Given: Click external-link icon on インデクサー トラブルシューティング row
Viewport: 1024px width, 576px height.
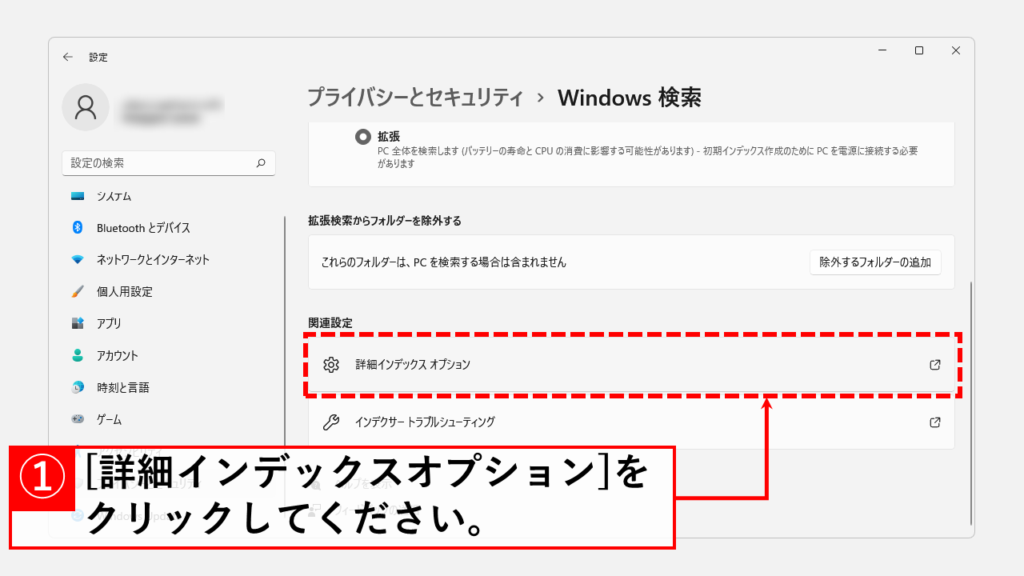Looking at the screenshot, I should coord(935,422).
